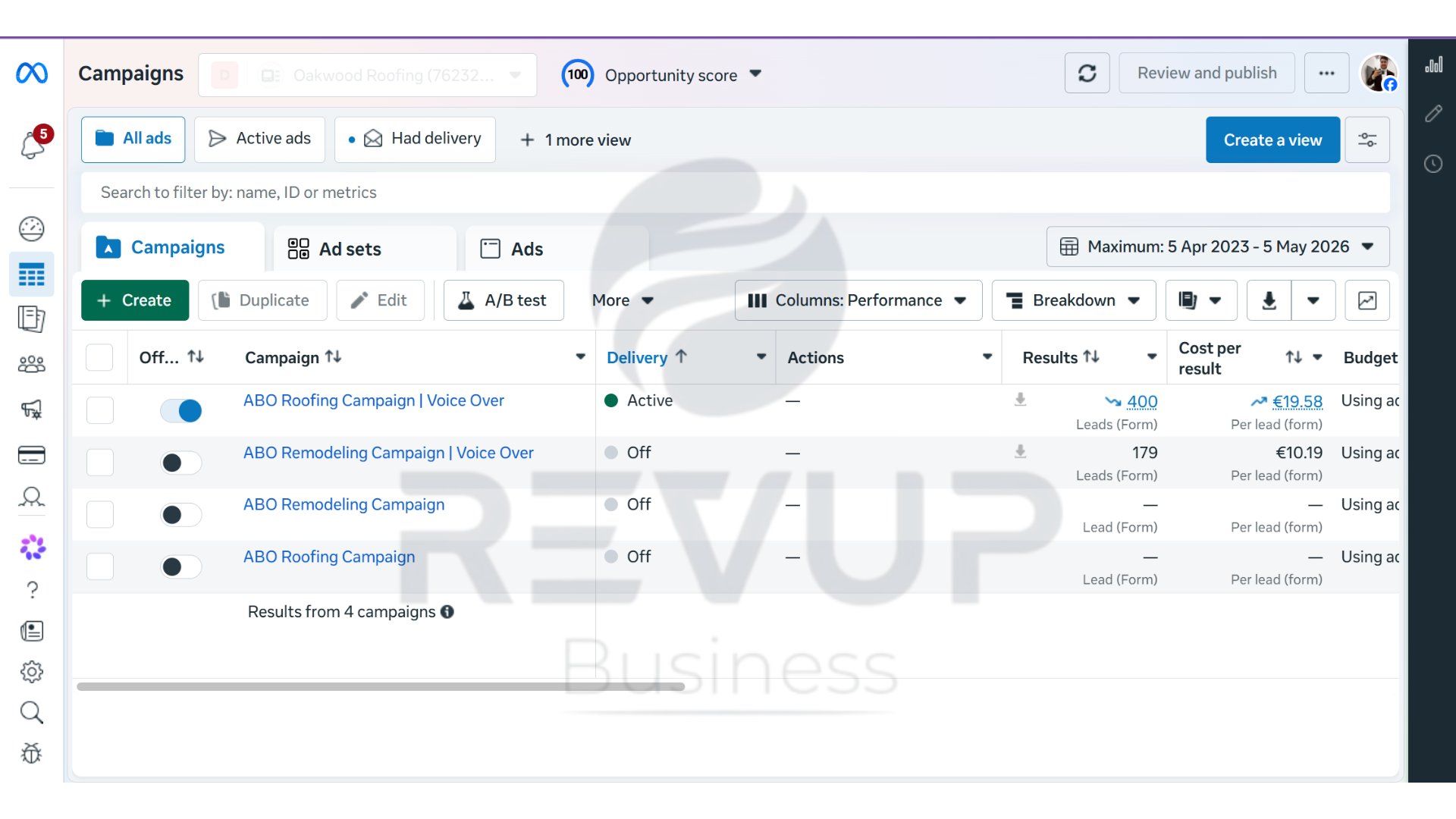Open the view customization sliders icon
This screenshot has height=819, width=1456.
click(x=1367, y=140)
